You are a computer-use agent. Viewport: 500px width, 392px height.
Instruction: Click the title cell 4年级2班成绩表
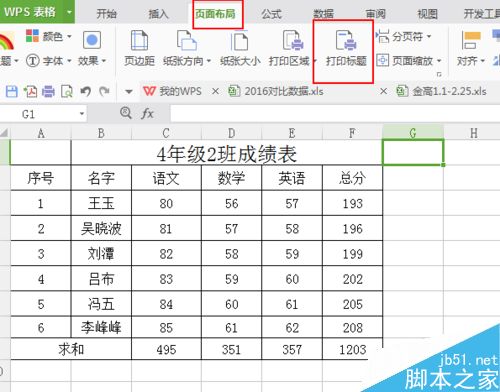[227, 153]
